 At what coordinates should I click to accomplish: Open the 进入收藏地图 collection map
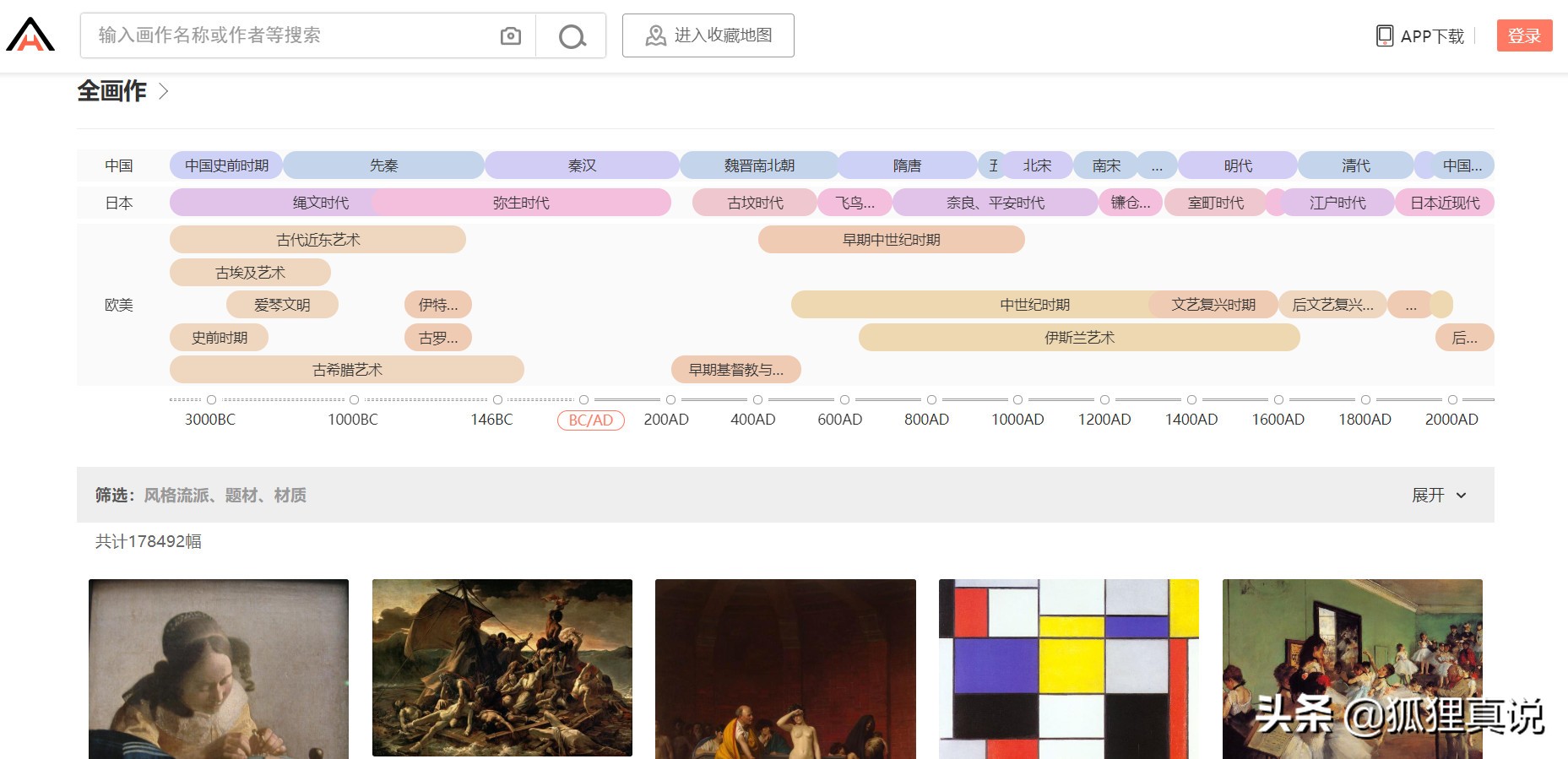click(x=708, y=35)
